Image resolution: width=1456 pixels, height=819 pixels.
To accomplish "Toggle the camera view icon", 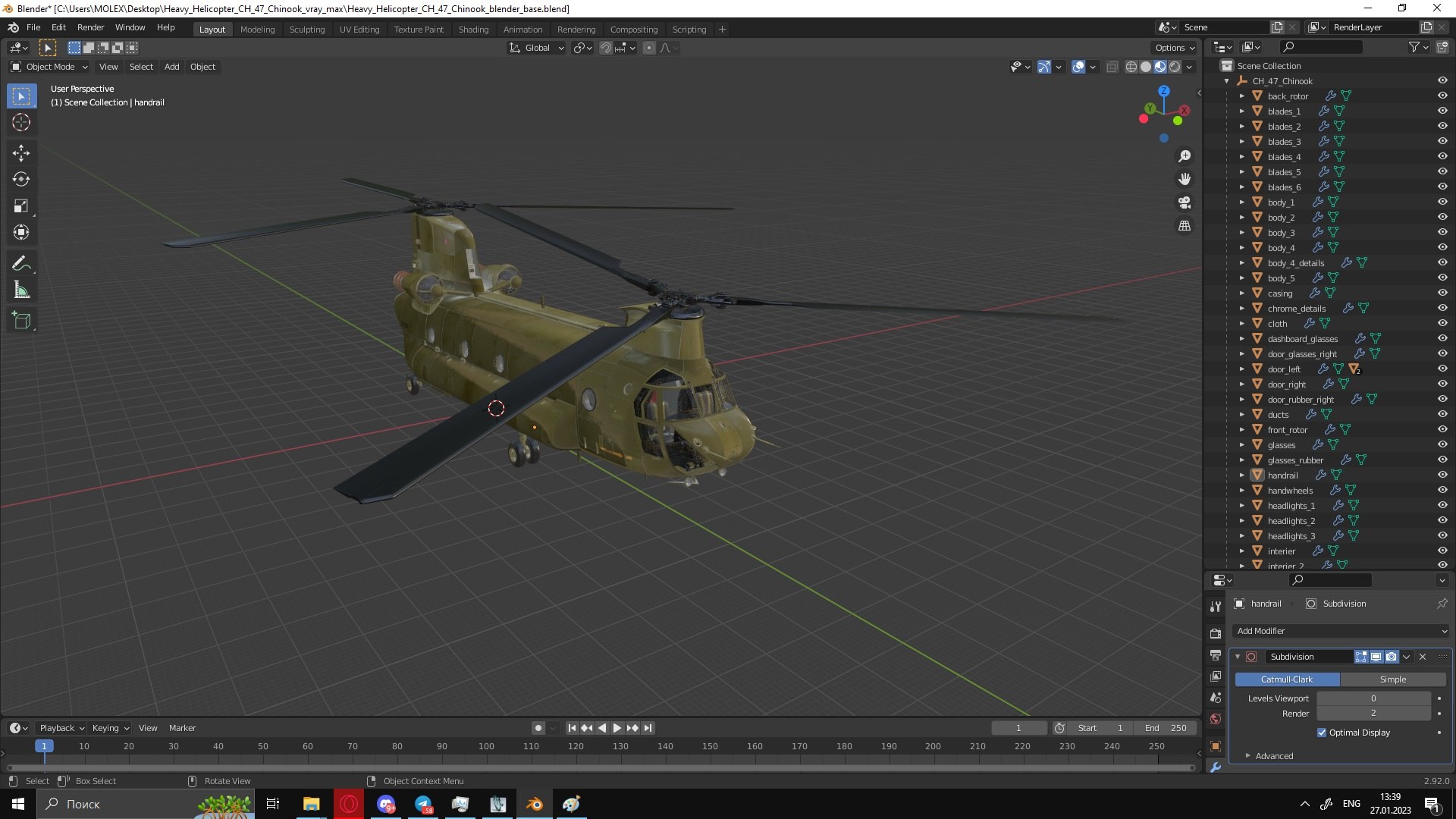I will [1185, 202].
